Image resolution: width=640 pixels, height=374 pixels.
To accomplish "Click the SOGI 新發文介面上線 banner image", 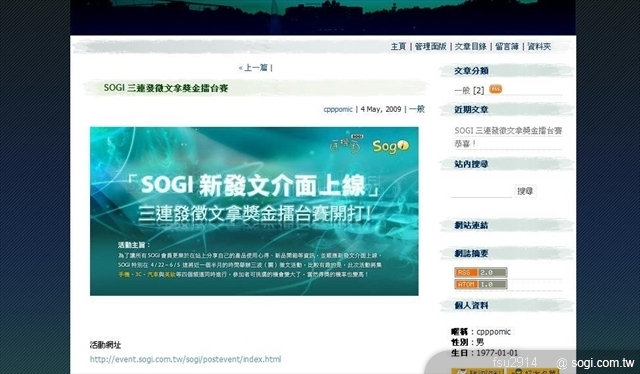I will point(254,211).
